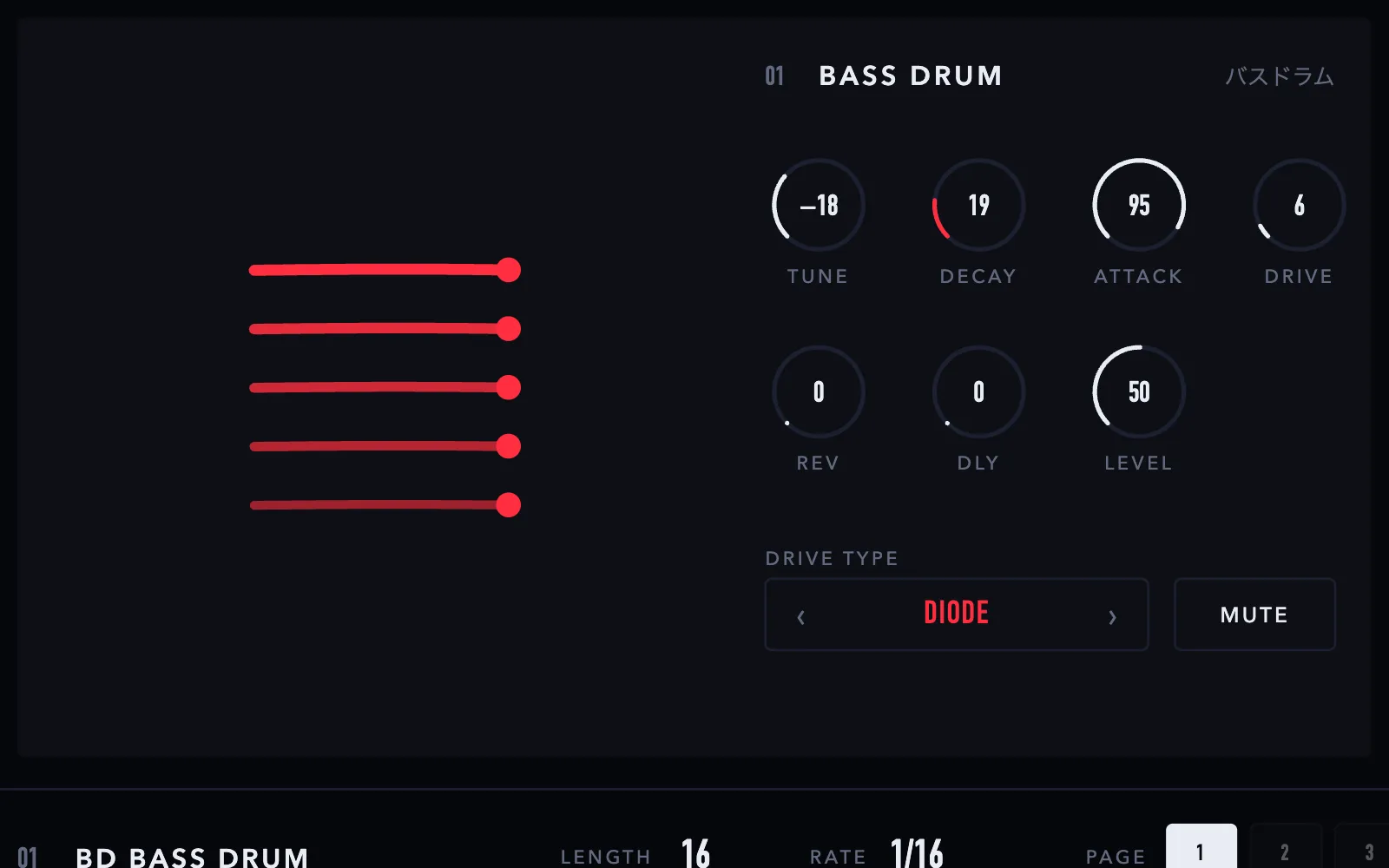Click the Japanese バスドラム label
This screenshot has width=1389, height=868.
point(1279,76)
